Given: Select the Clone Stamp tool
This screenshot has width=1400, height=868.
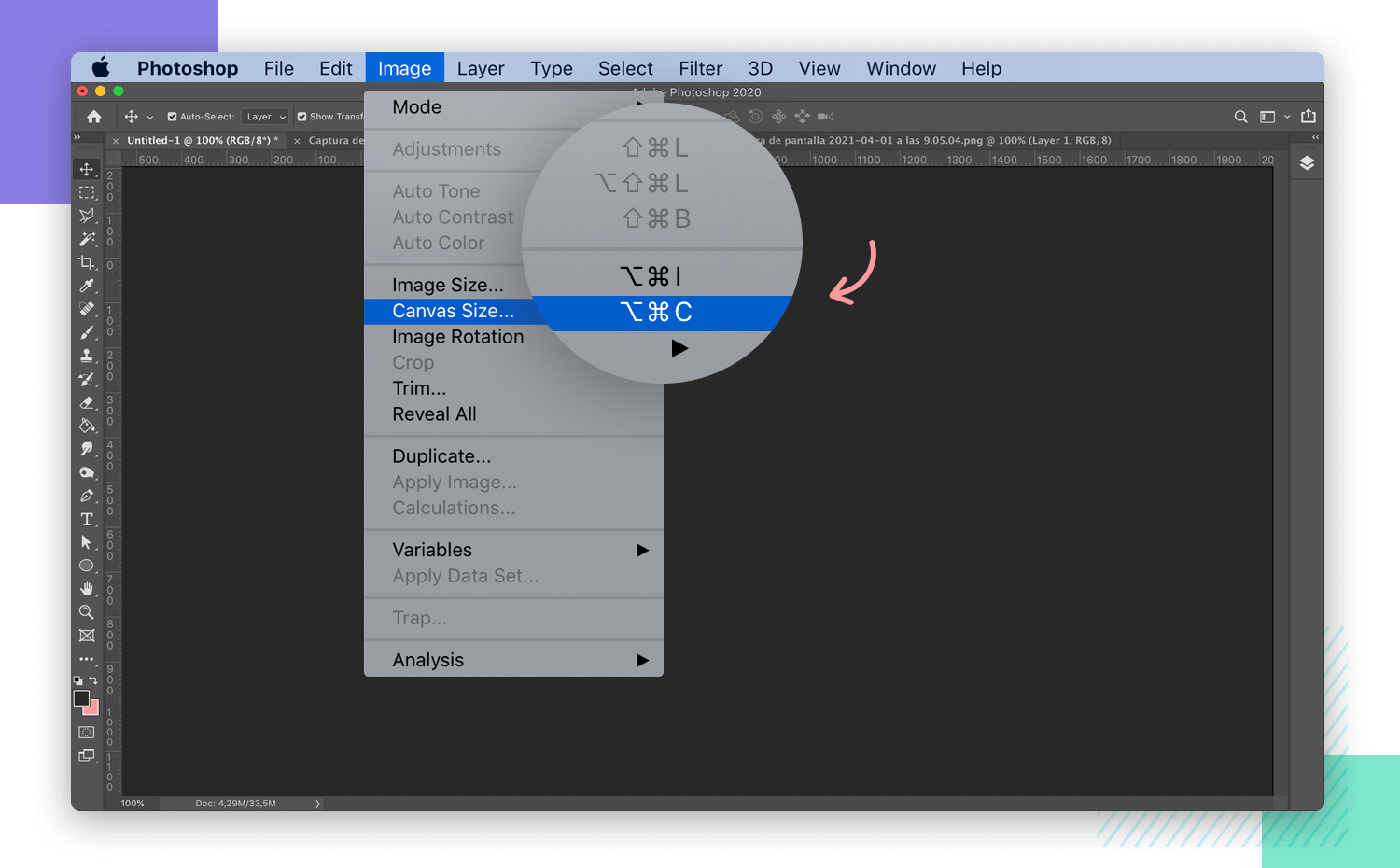Looking at the screenshot, I should (87, 356).
